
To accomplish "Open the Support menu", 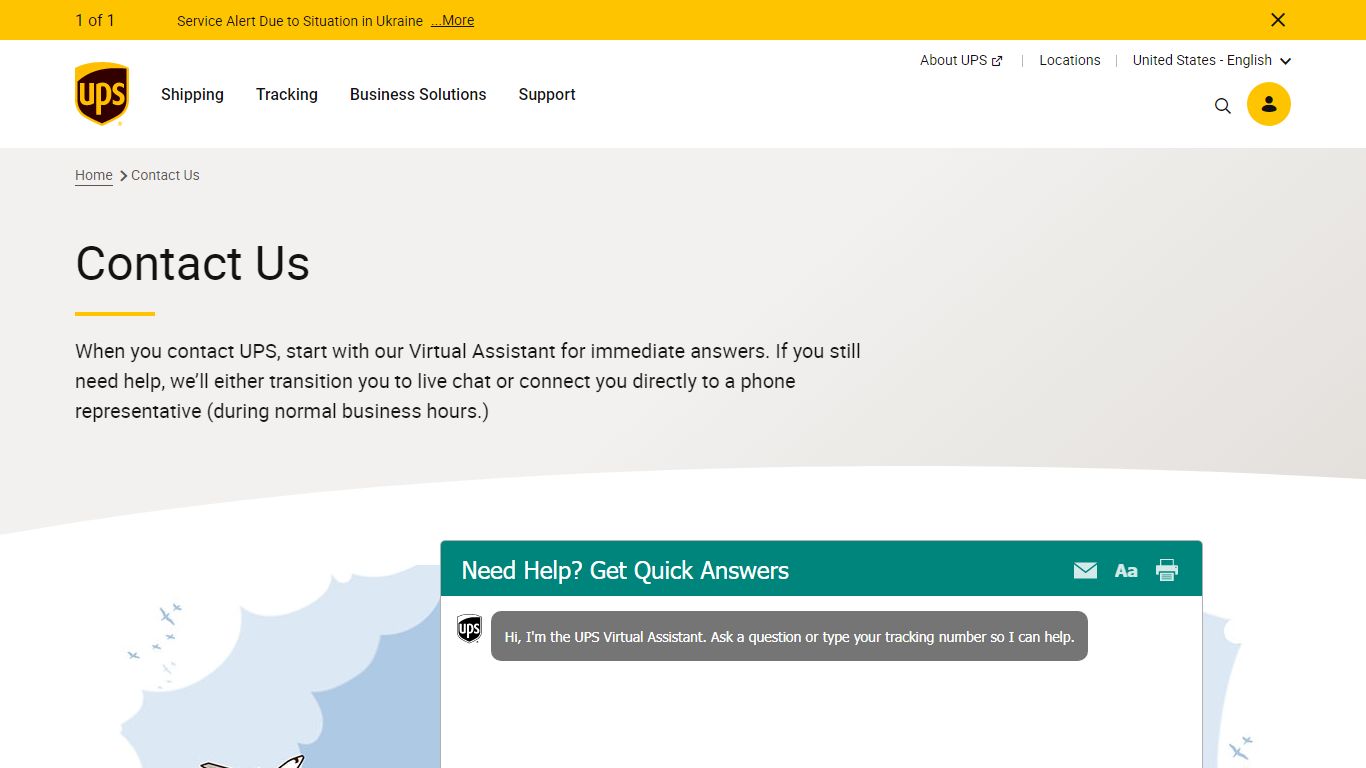I will (547, 94).
